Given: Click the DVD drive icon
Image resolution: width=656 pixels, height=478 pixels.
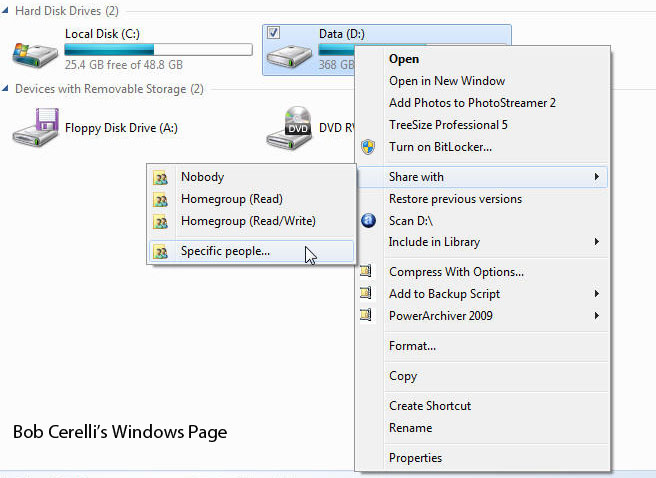Looking at the screenshot, I should click(290, 128).
